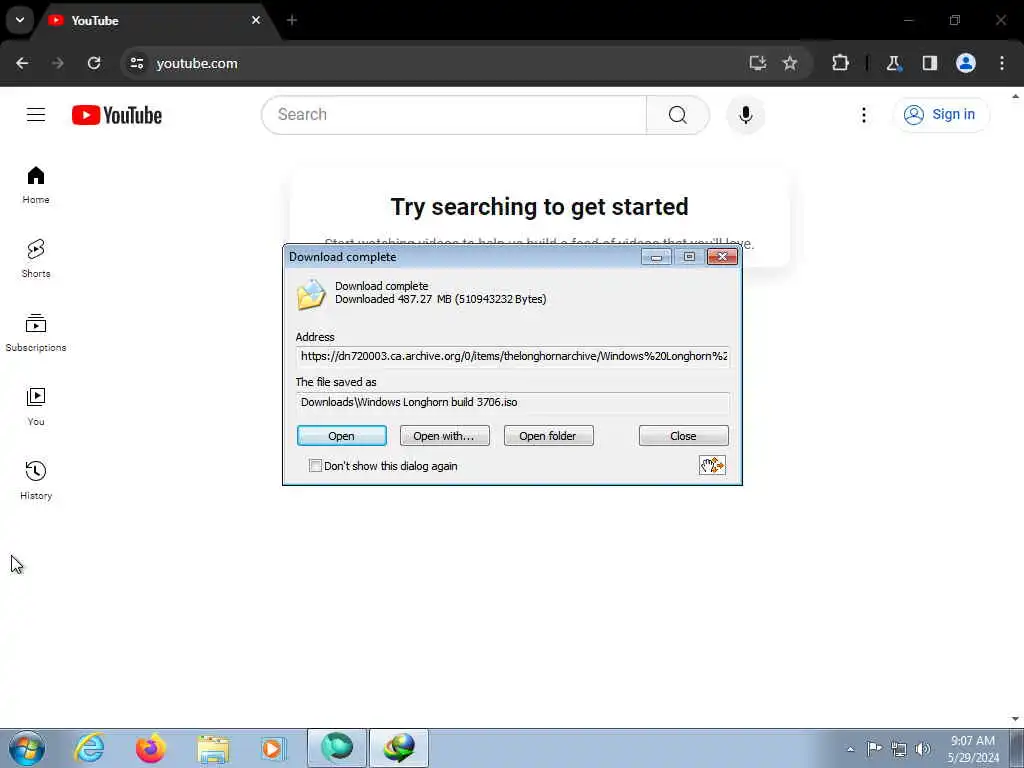
Task: Click the download Address URL field
Action: click(x=513, y=357)
